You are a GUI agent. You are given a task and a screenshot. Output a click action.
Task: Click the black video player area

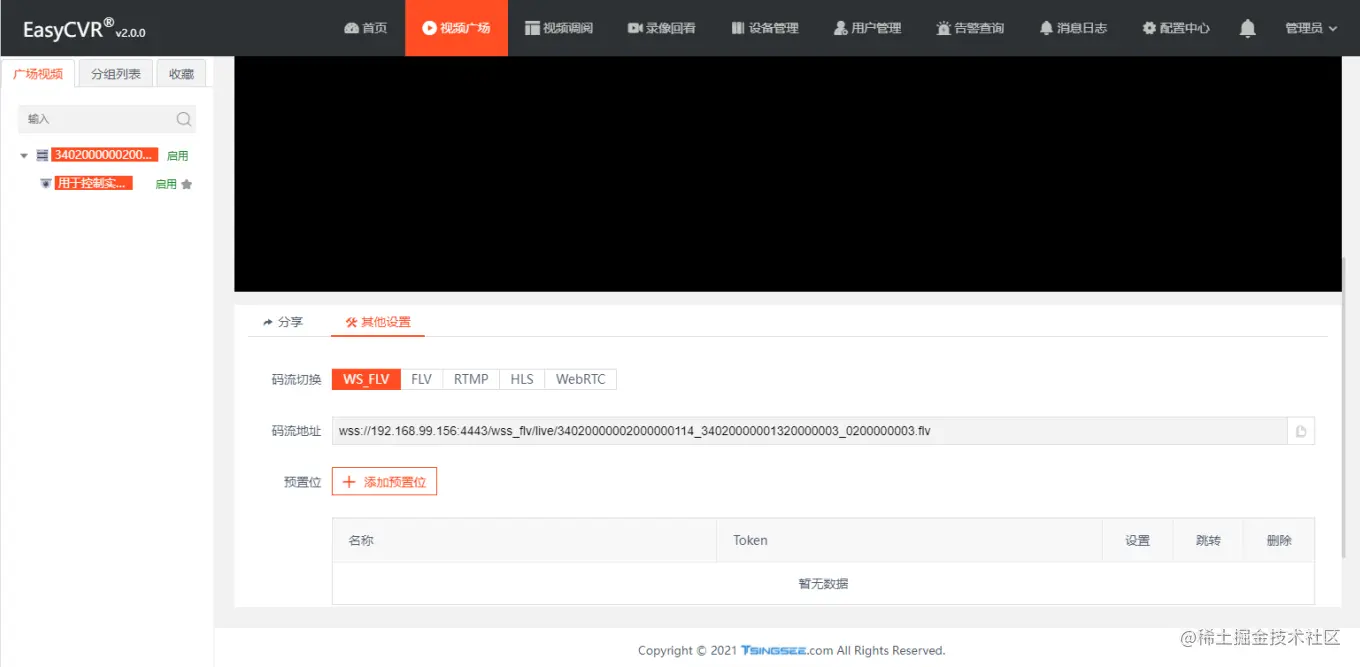[787, 174]
